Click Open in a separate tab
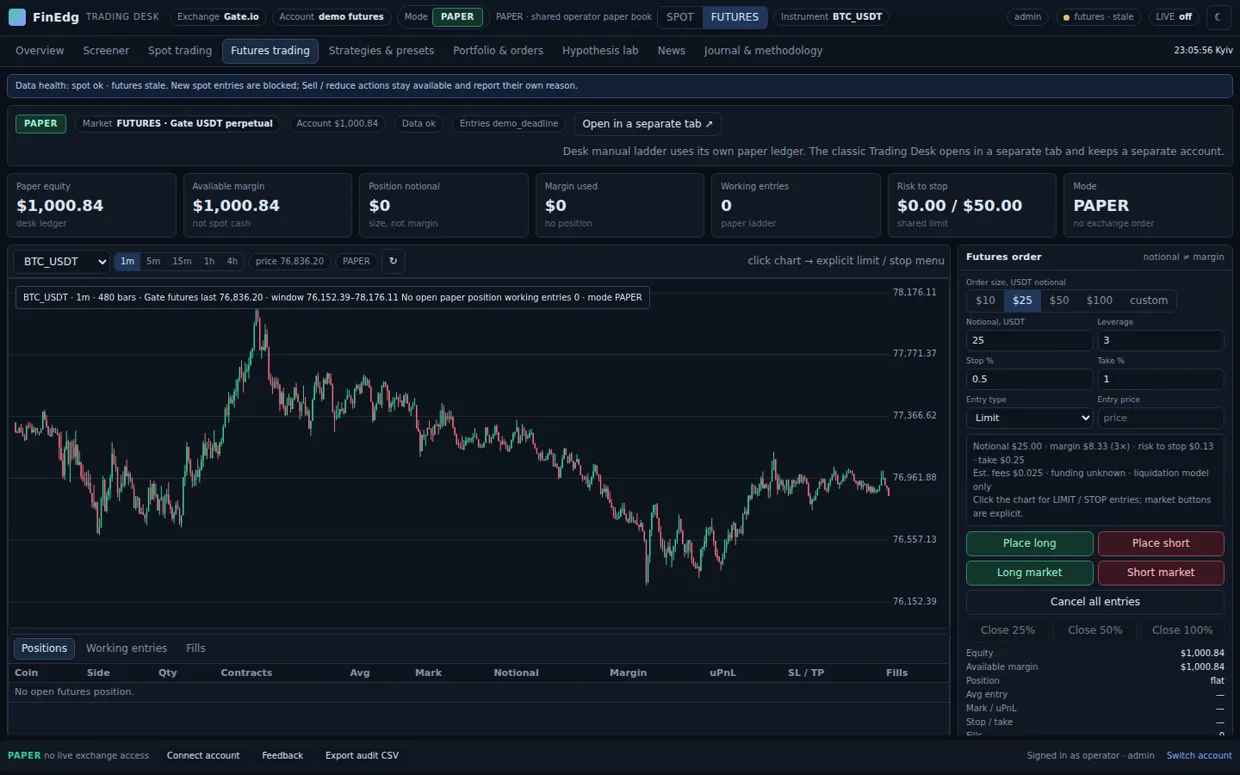This screenshot has width=1240, height=775. coord(647,124)
